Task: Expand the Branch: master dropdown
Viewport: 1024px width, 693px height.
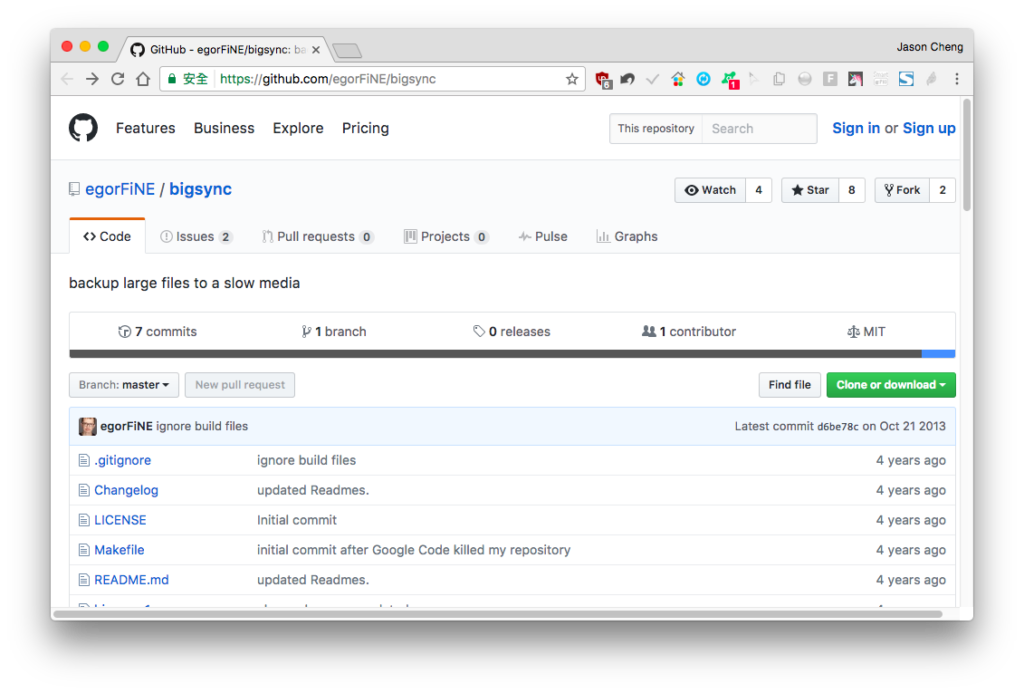Action: point(124,385)
